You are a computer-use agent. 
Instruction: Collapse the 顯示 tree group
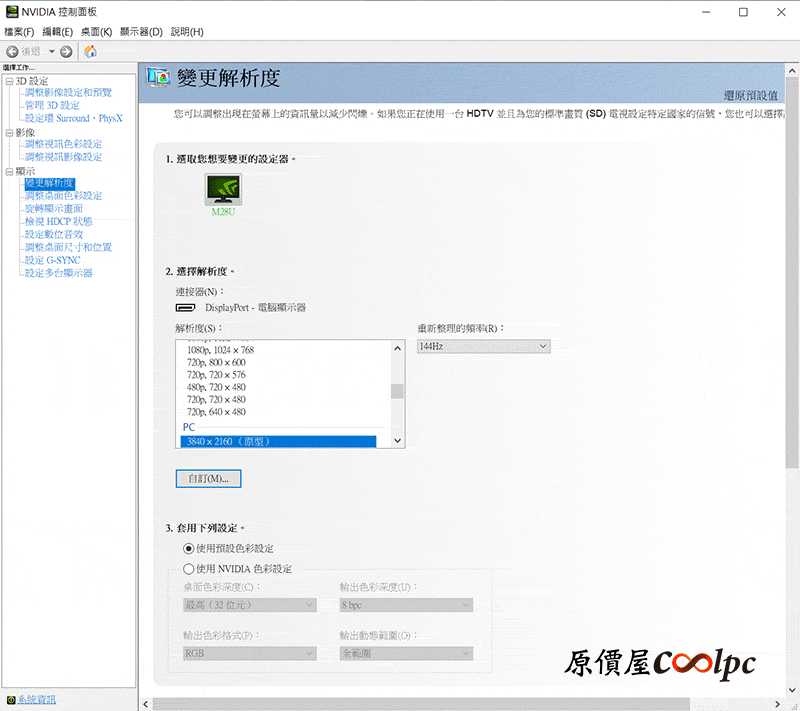click(x=9, y=171)
